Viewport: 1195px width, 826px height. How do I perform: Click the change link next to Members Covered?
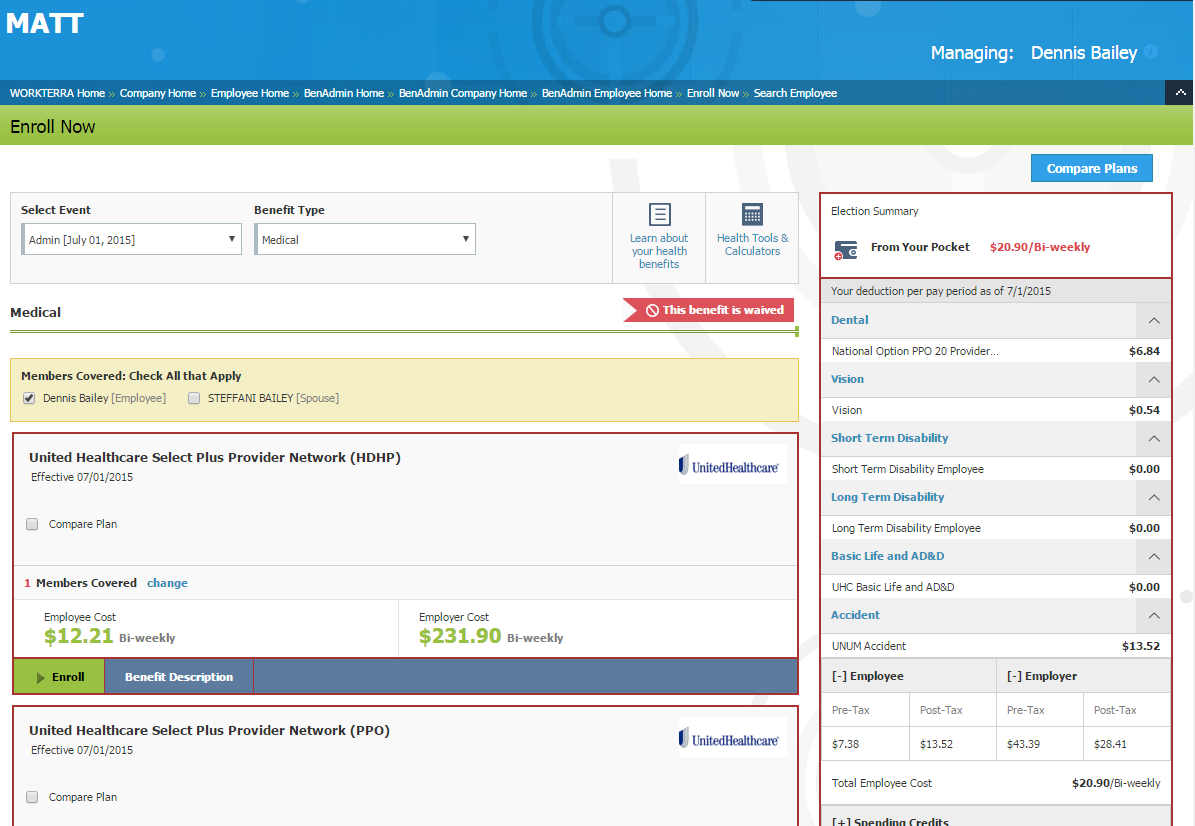[167, 583]
